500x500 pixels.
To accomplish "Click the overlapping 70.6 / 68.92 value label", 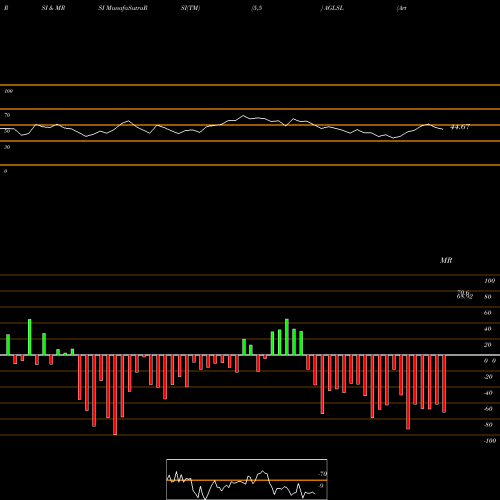I will tap(465, 295).
